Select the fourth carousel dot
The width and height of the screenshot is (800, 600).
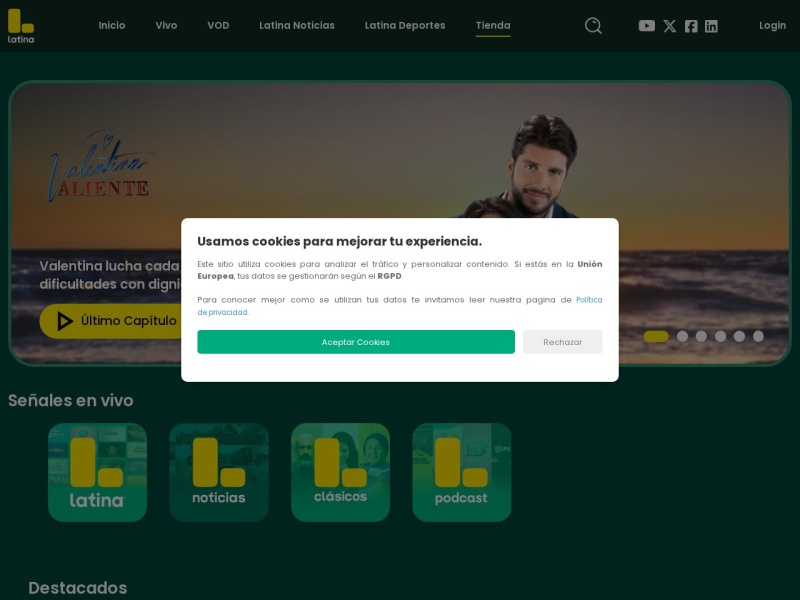[720, 336]
